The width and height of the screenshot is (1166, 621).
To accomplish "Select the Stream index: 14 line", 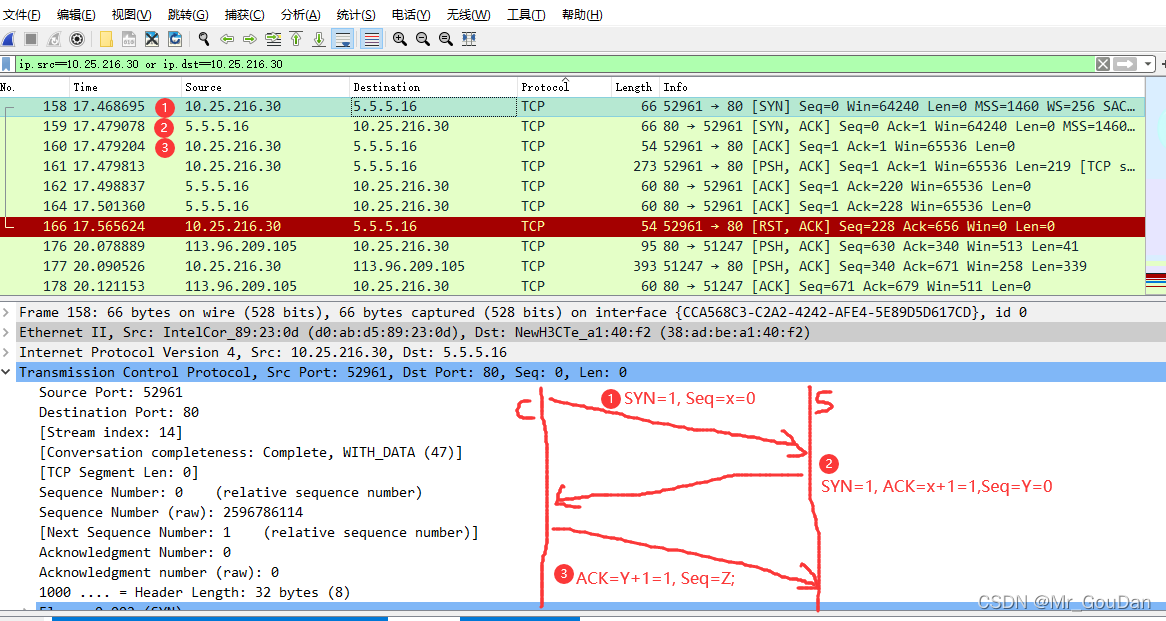I will tap(111, 433).
